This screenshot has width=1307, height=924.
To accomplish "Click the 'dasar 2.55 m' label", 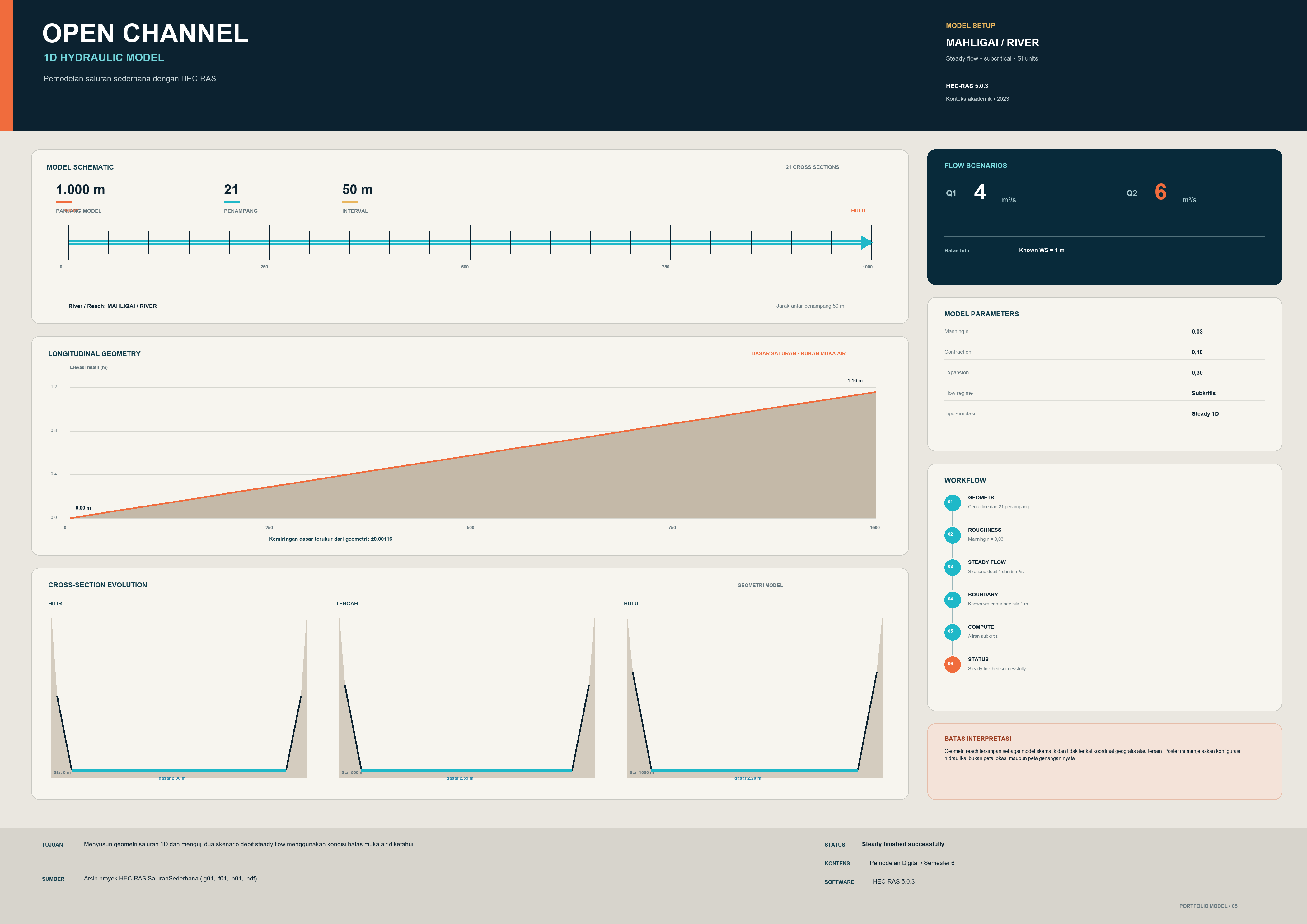I will click(460, 778).
